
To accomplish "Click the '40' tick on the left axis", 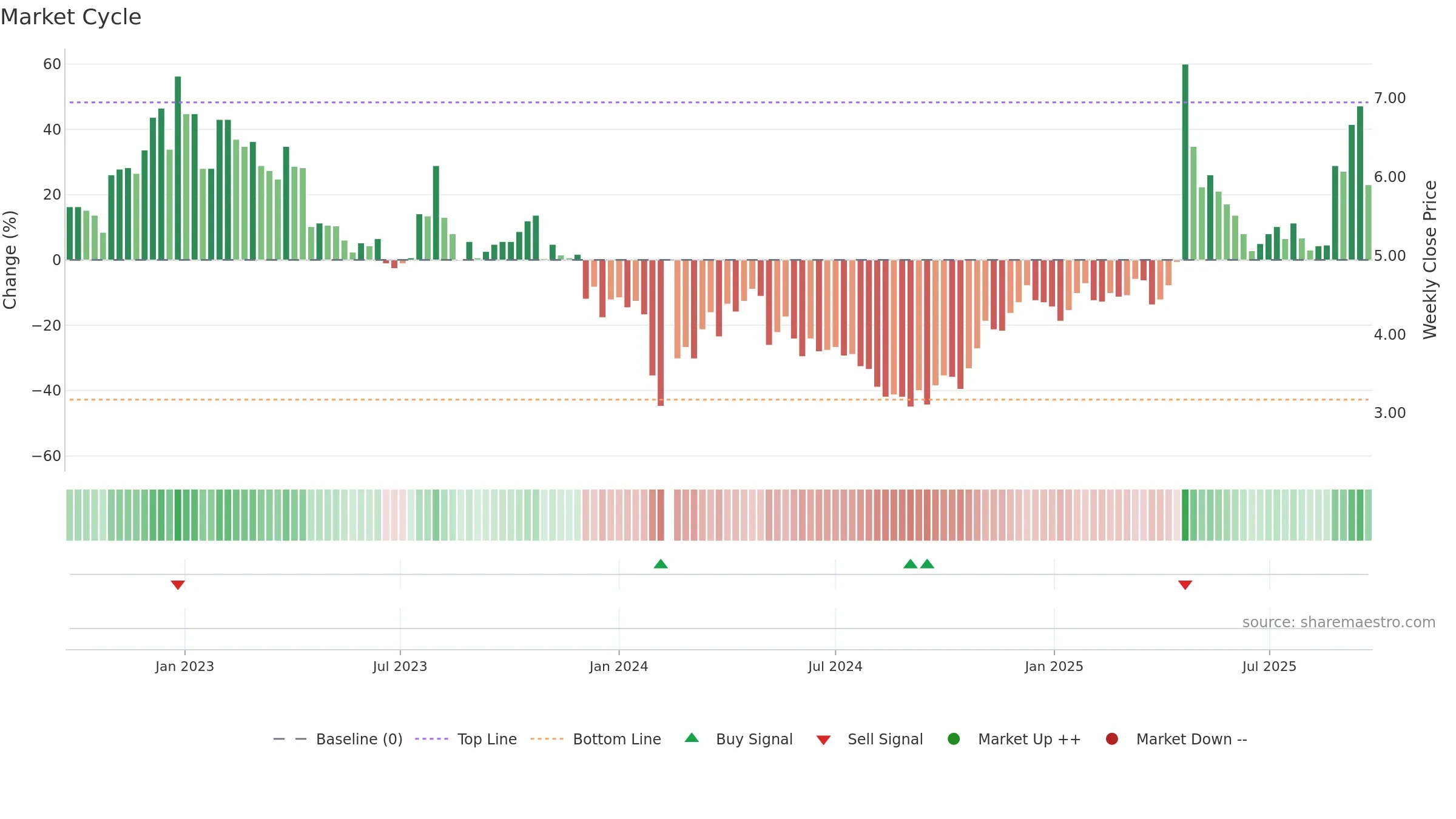I will 52,130.
